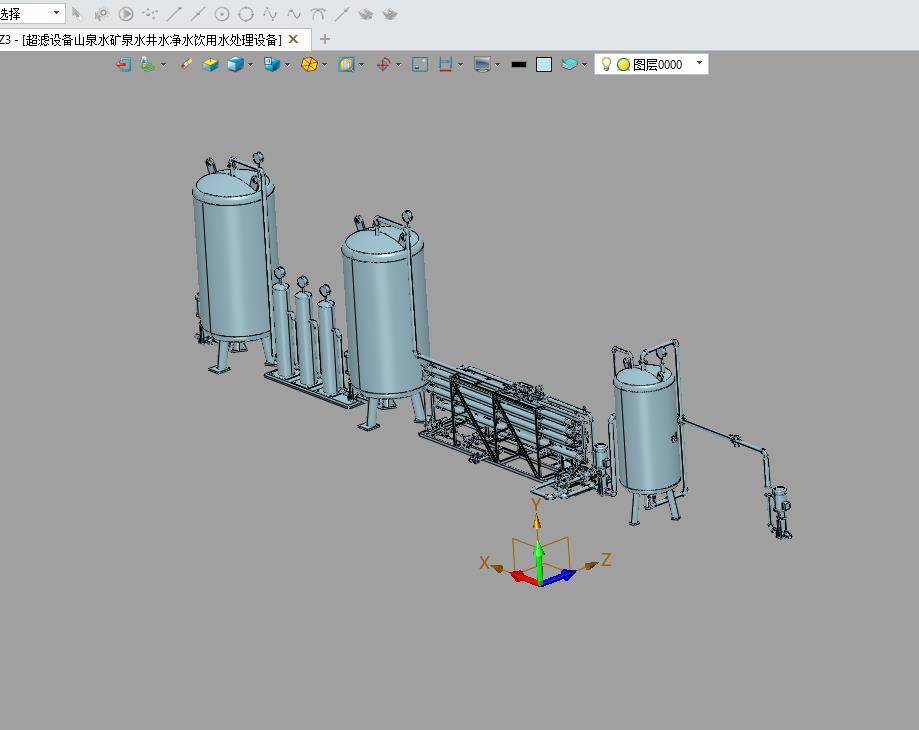Expand the teal layer icon dropdown arrow

(584, 64)
